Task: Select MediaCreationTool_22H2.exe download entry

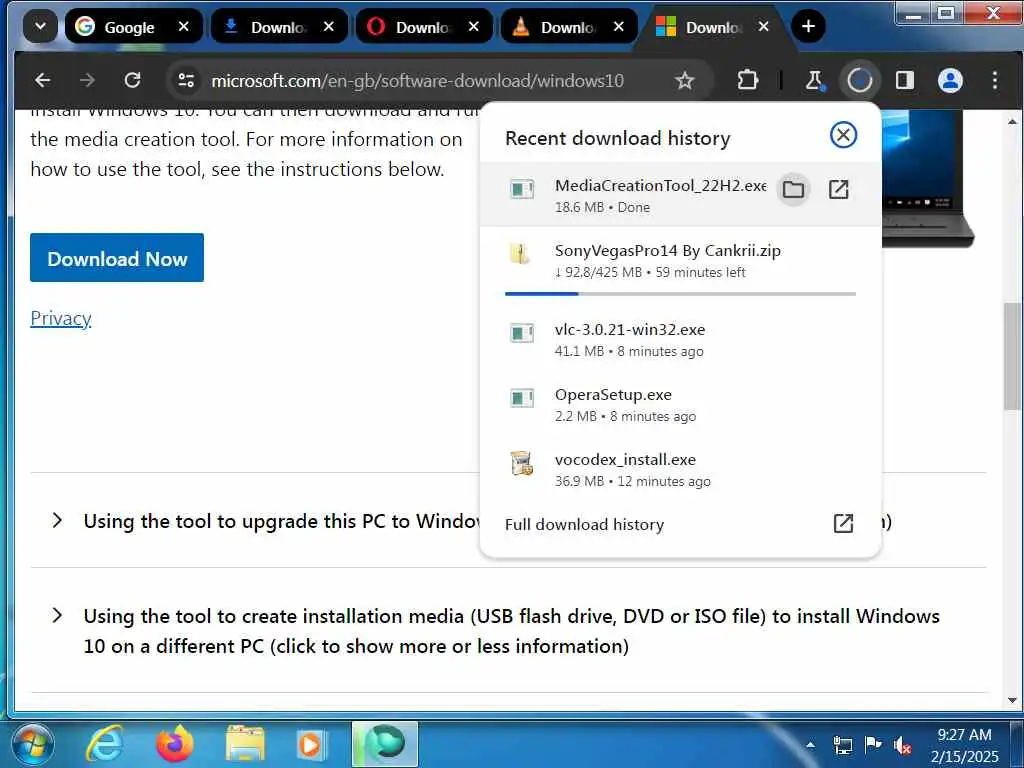Action: [x=680, y=195]
